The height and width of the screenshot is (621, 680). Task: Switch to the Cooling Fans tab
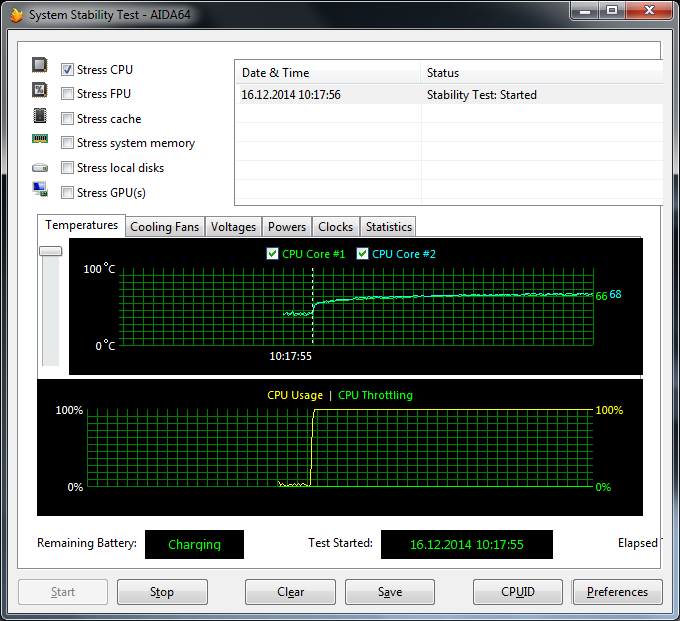coord(165,227)
